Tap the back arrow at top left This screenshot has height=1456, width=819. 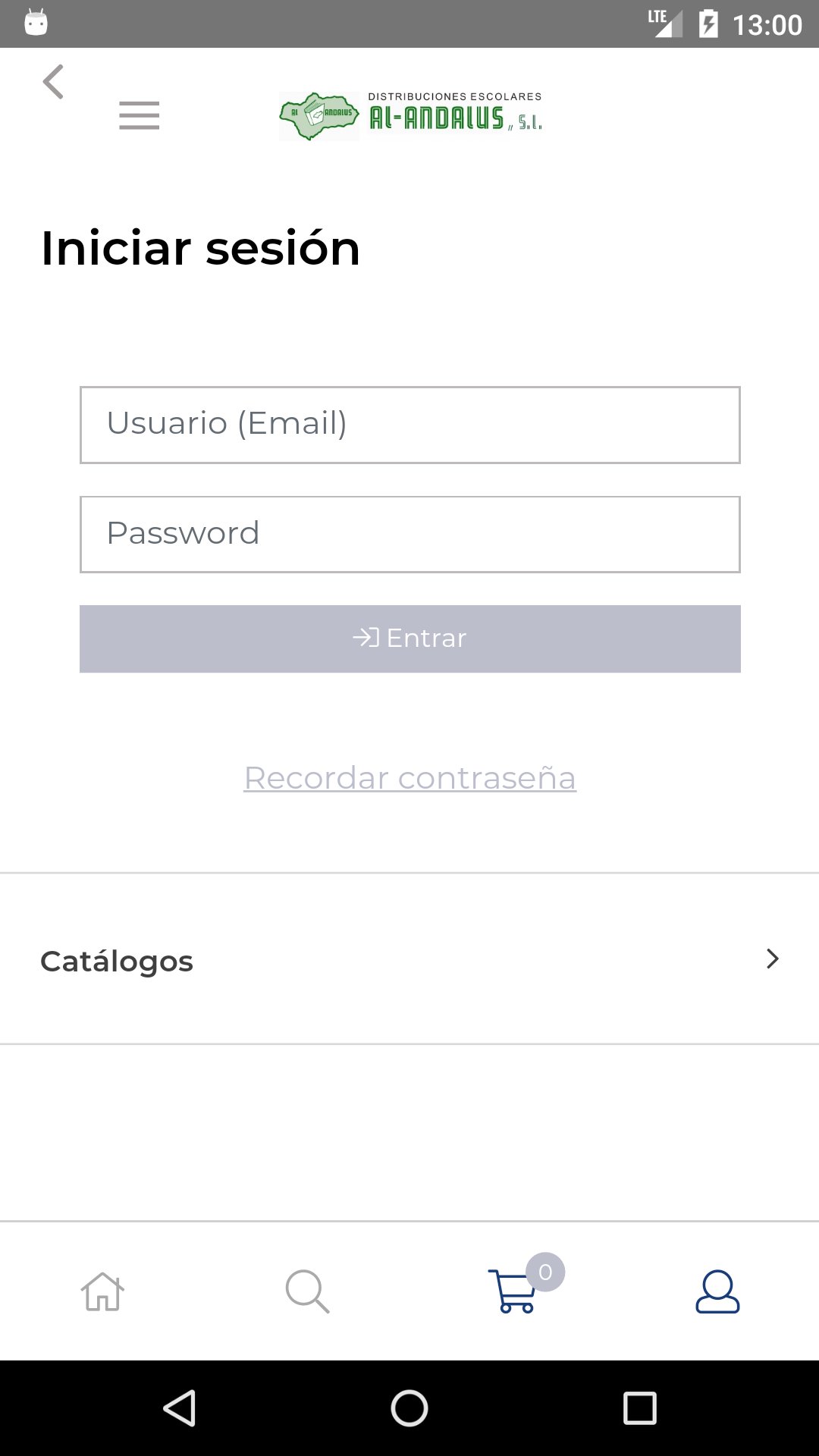[53, 82]
